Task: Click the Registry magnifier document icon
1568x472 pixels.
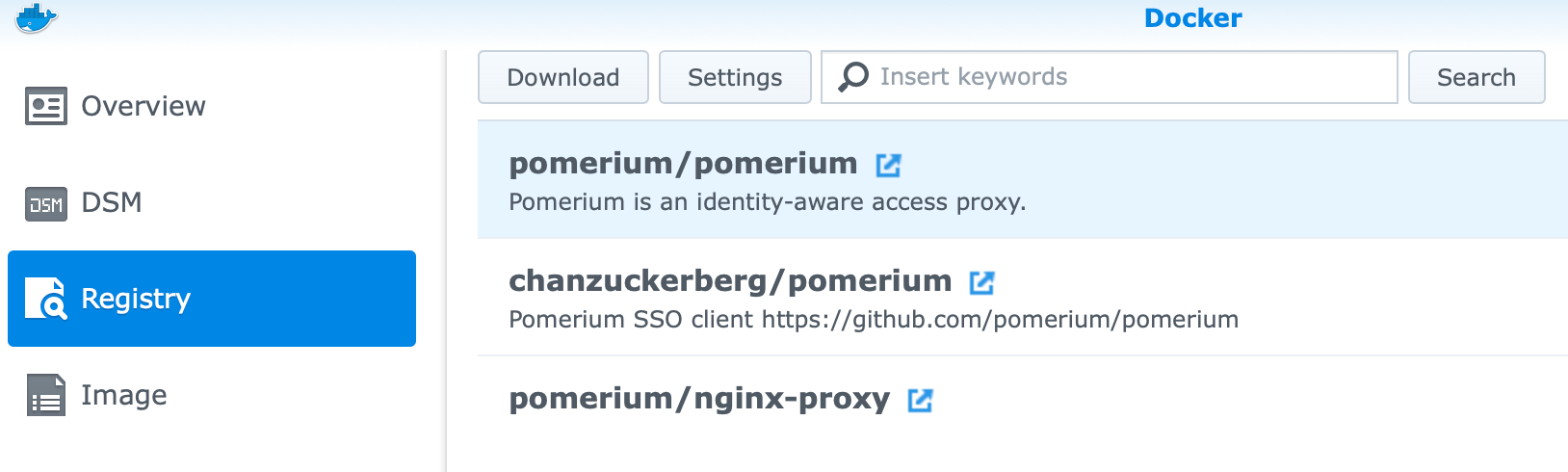Action: coord(46,299)
